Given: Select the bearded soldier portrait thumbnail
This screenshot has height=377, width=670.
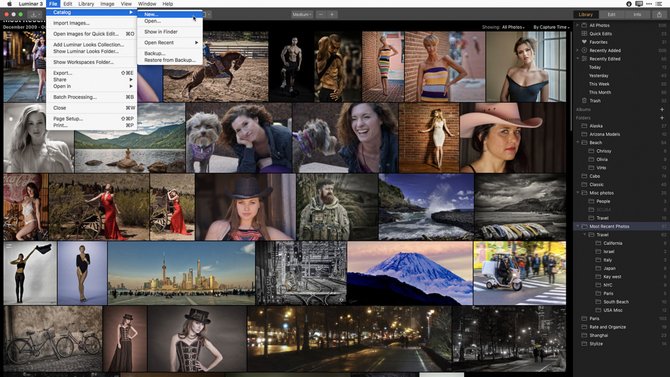Looking at the screenshot, I should 337,207.
